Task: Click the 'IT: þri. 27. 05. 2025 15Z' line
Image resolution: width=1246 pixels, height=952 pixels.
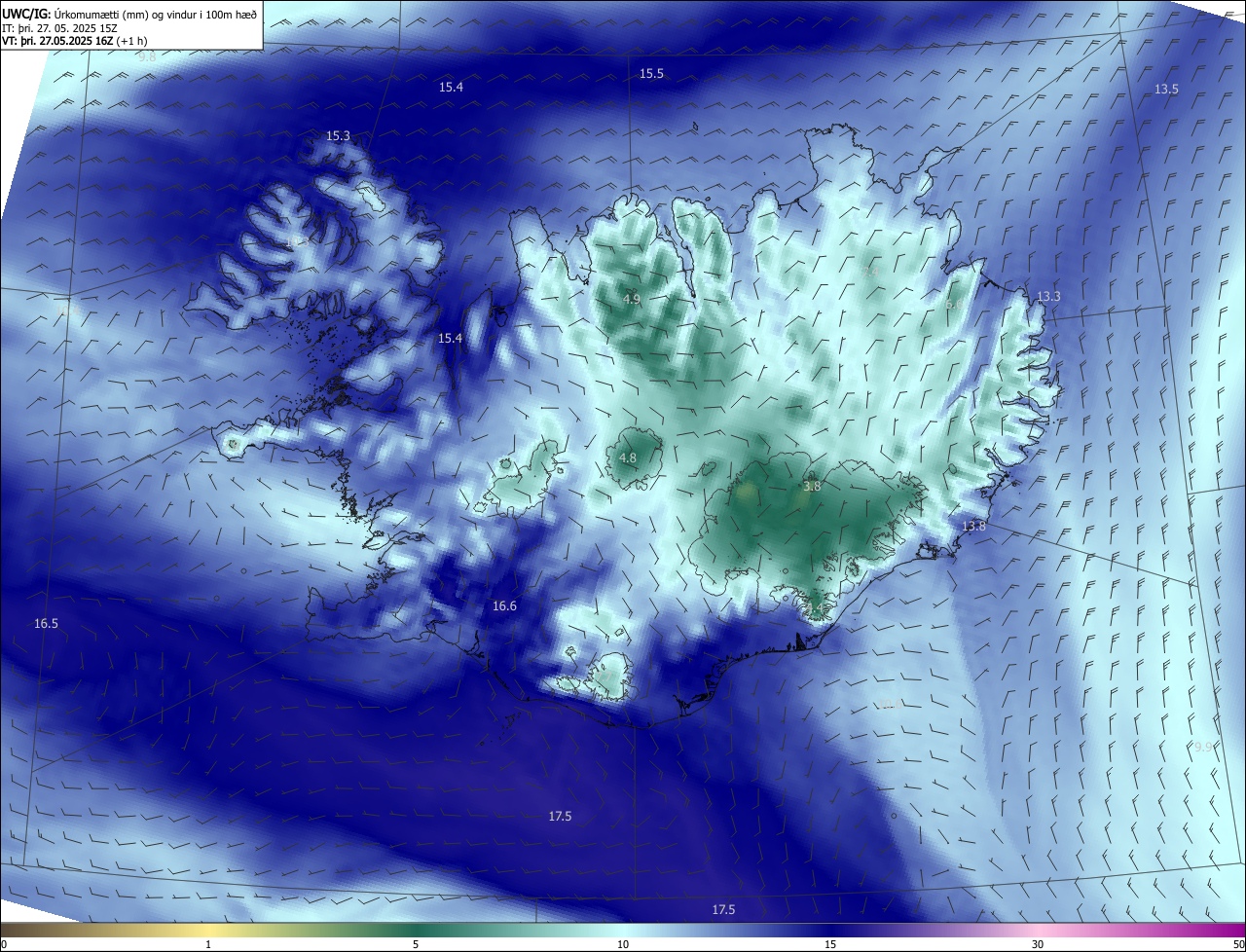Action: tap(60, 28)
